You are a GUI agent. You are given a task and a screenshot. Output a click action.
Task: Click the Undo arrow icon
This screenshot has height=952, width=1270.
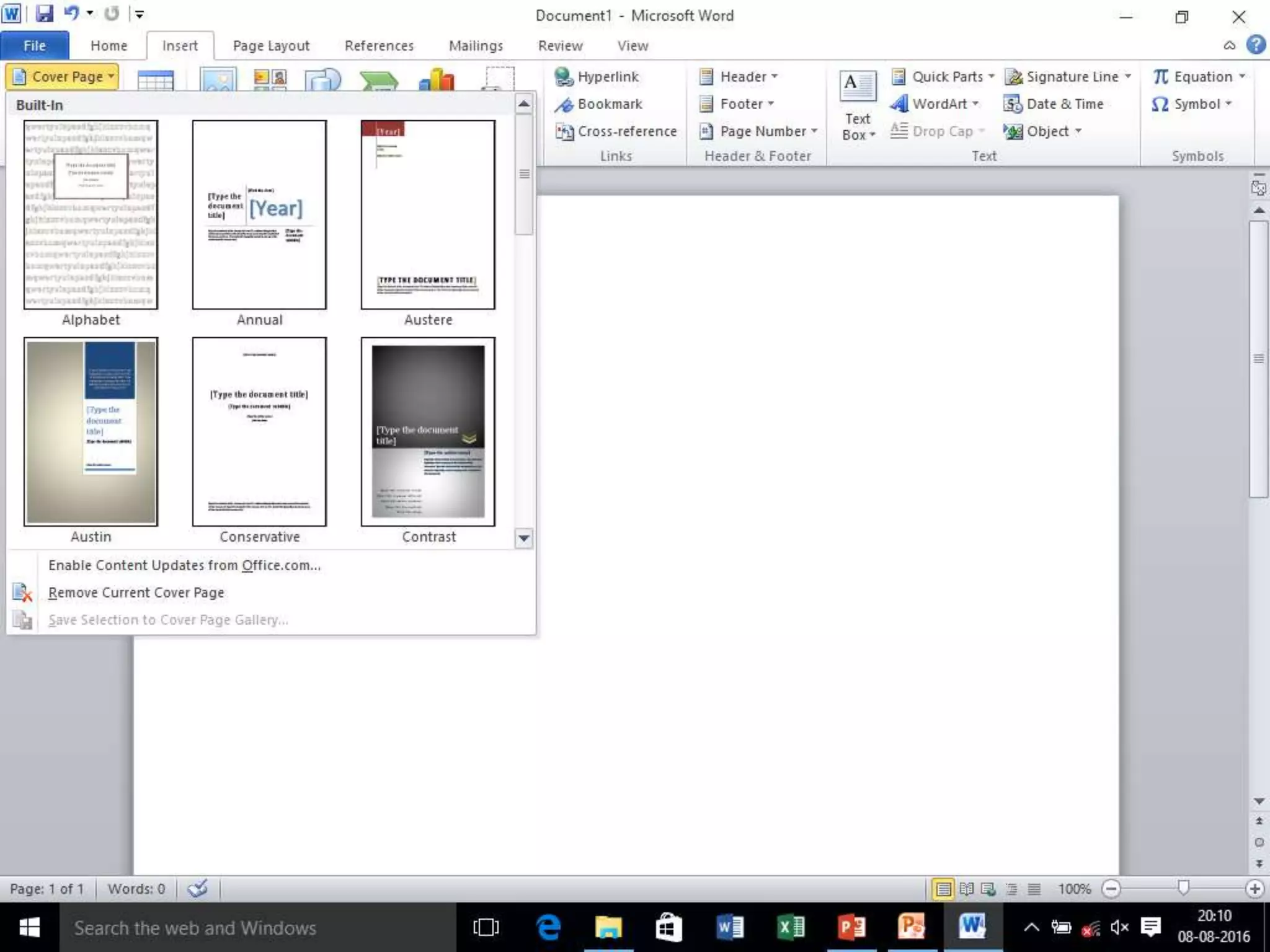tap(72, 14)
